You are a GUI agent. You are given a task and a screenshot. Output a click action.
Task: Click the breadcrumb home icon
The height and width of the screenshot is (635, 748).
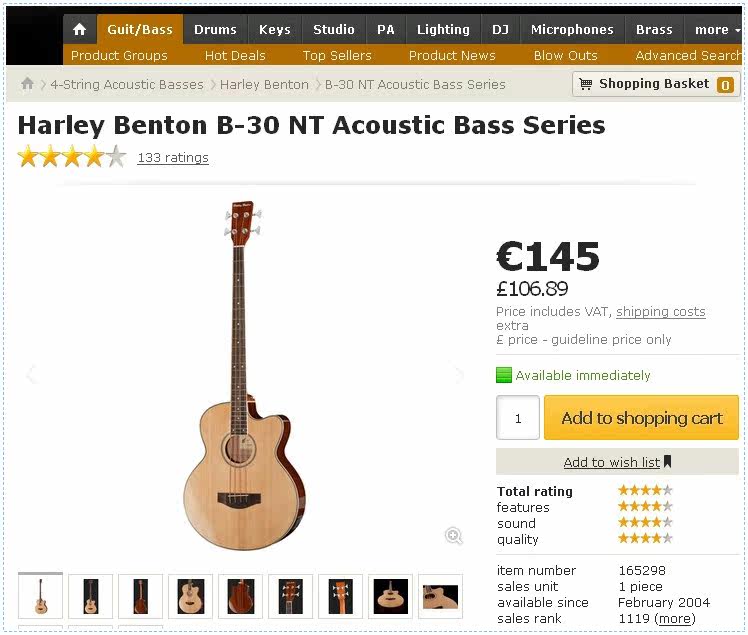(x=27, y=84)
